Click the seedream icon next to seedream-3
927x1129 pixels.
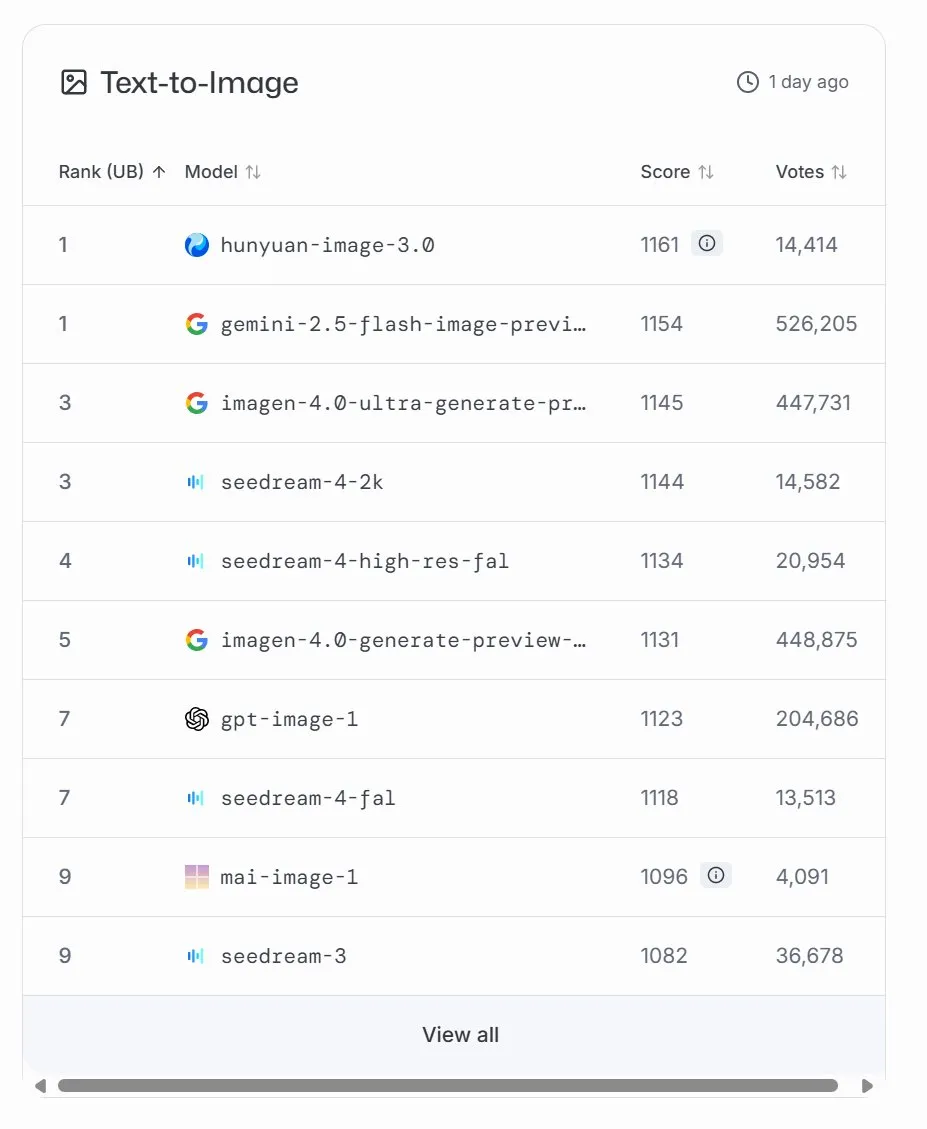click(196, 956)
